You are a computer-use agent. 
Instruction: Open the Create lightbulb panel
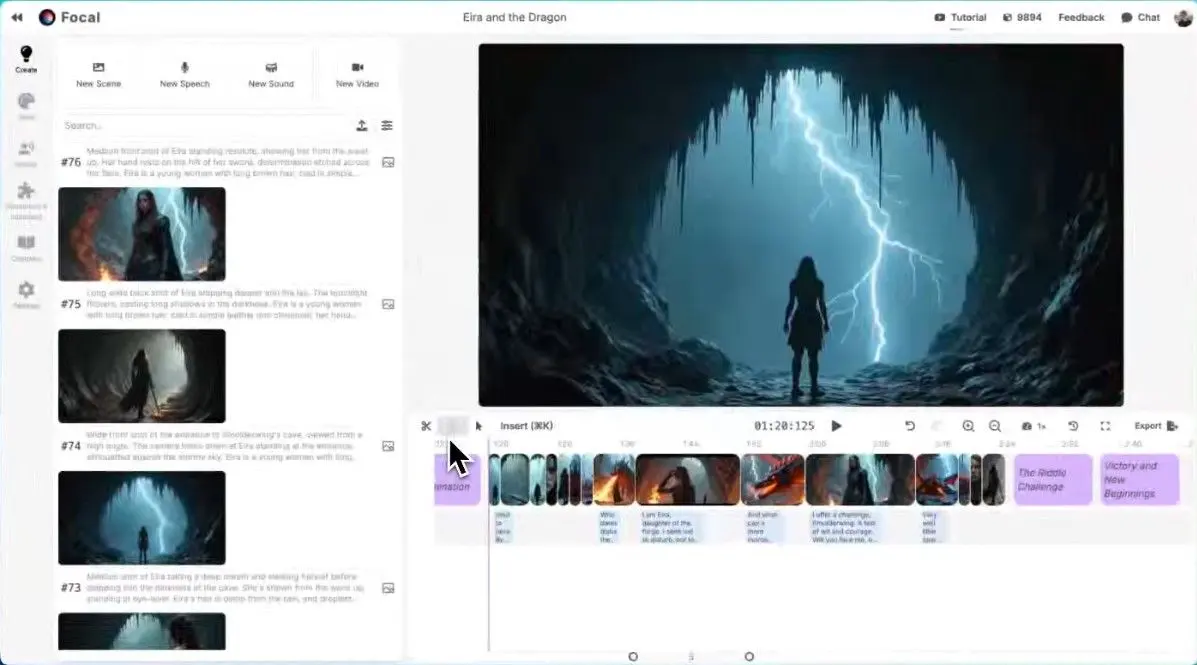pos(26,59)
